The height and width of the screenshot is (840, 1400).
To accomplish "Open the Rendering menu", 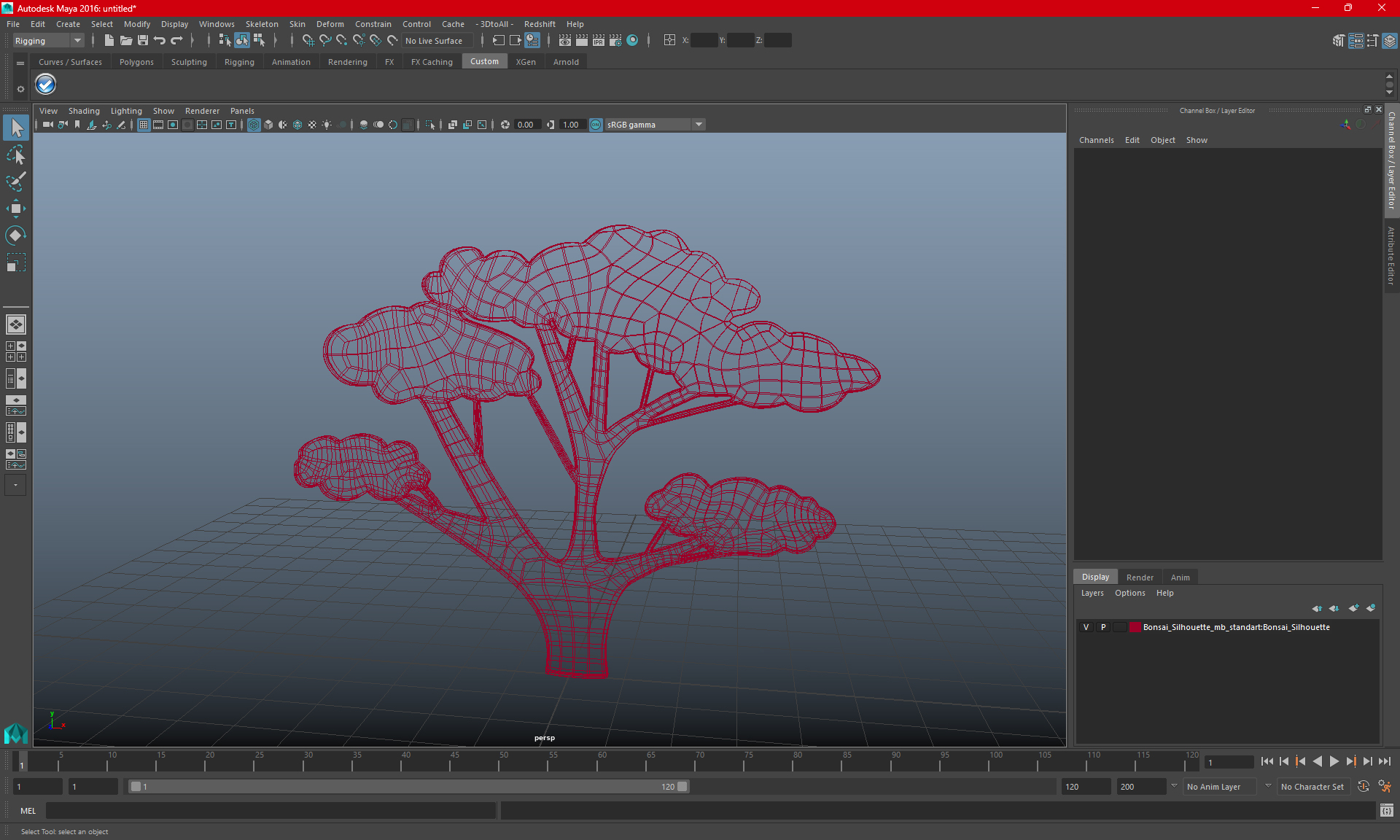I will pyautogui.click(x=347, y=62).
